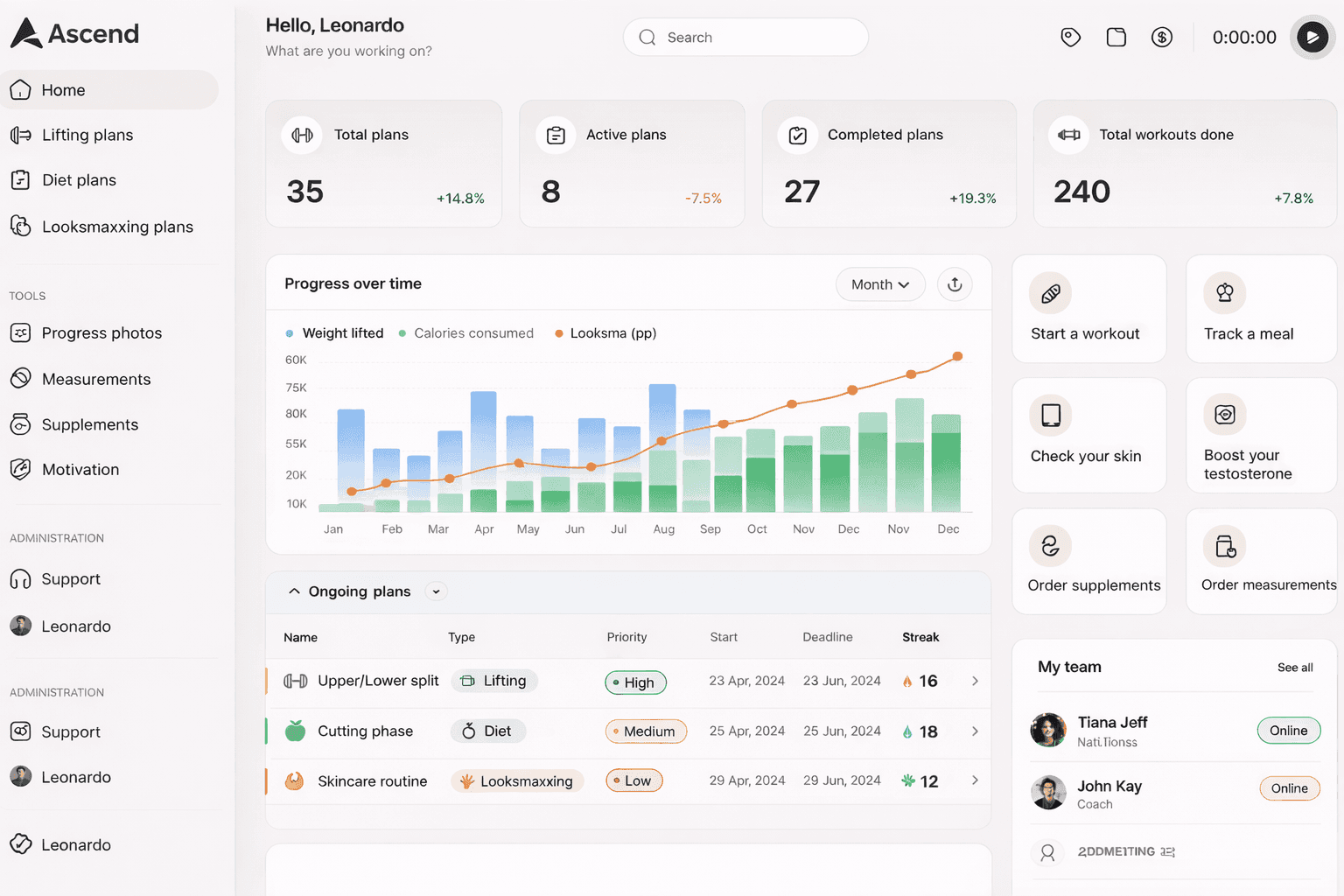Expand the Upper/Lower split row chevron

pyautogui.click(x=975, y=681)
